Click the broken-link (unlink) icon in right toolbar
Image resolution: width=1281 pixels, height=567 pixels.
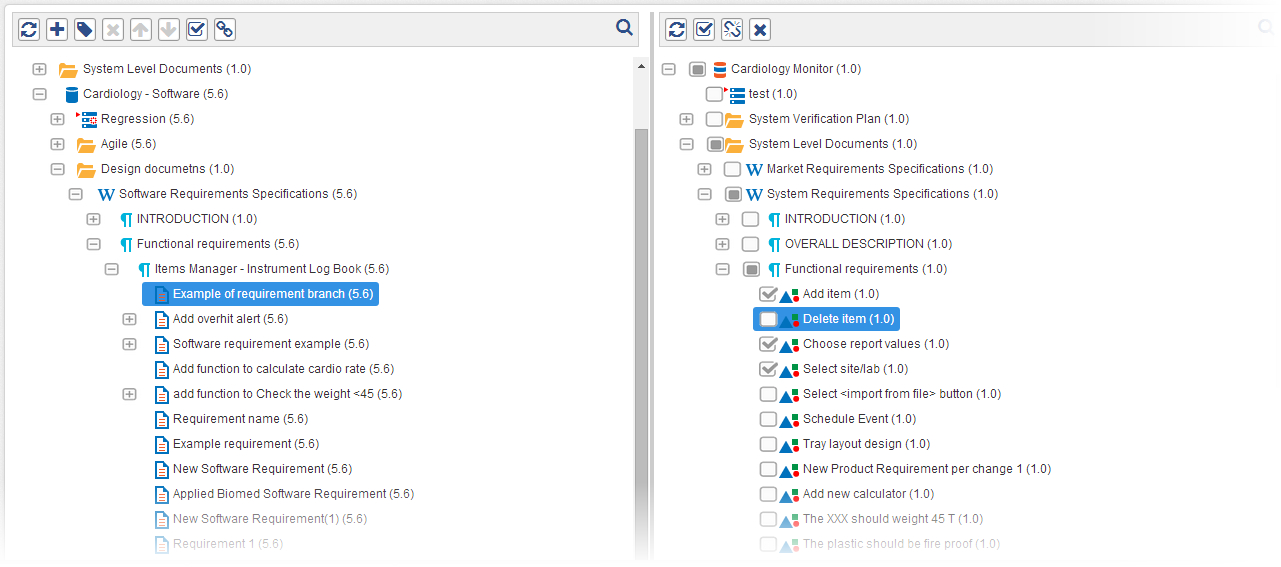(x=732, y=30)
